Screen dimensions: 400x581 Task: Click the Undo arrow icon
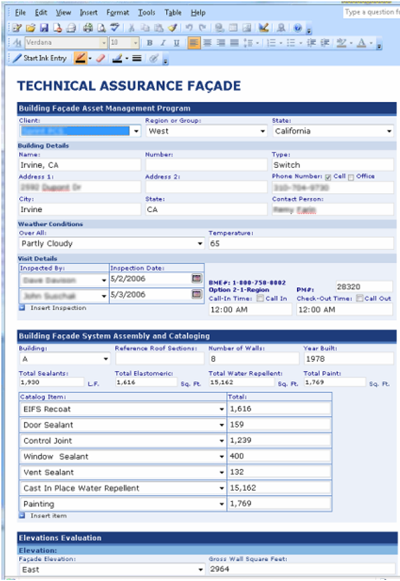point(189,28)
